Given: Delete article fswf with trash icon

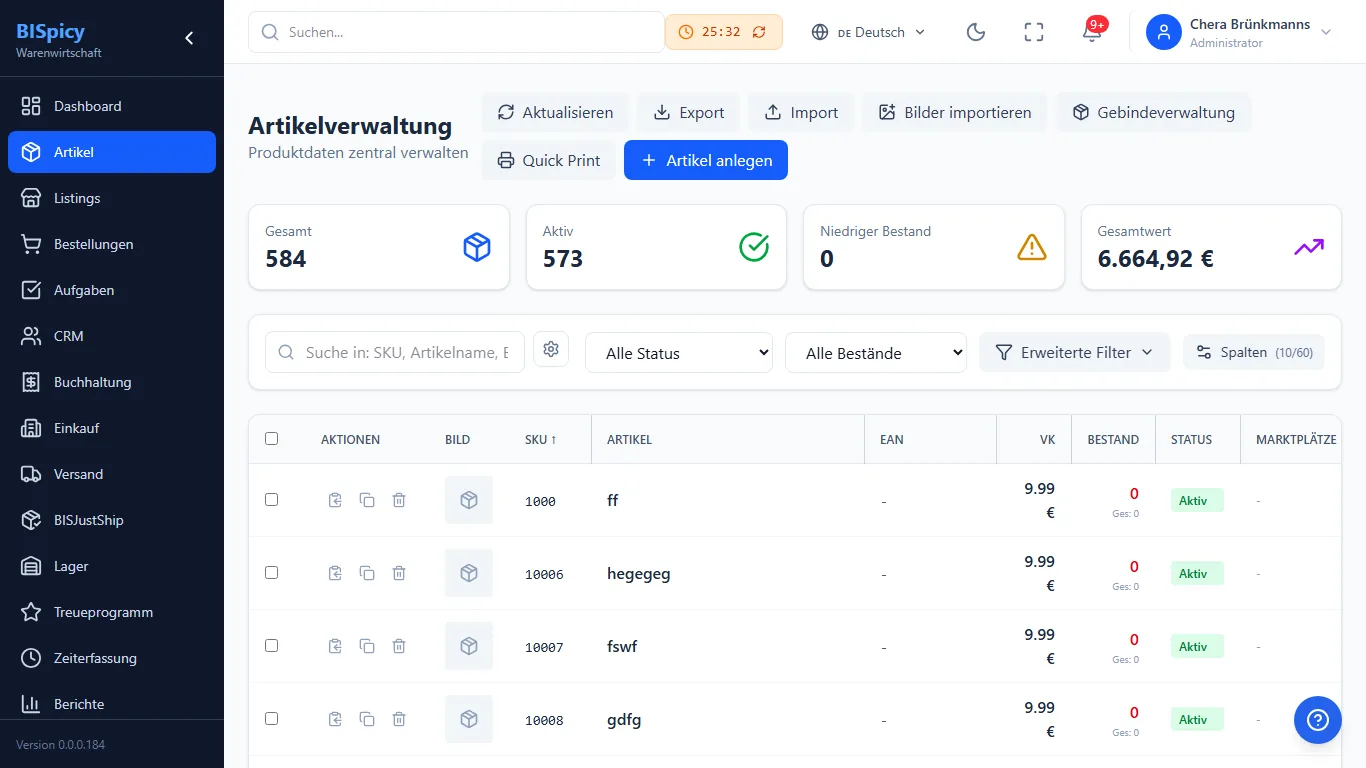Looking at the screenshot, I should pyautogui.click(x=399, y=646).
